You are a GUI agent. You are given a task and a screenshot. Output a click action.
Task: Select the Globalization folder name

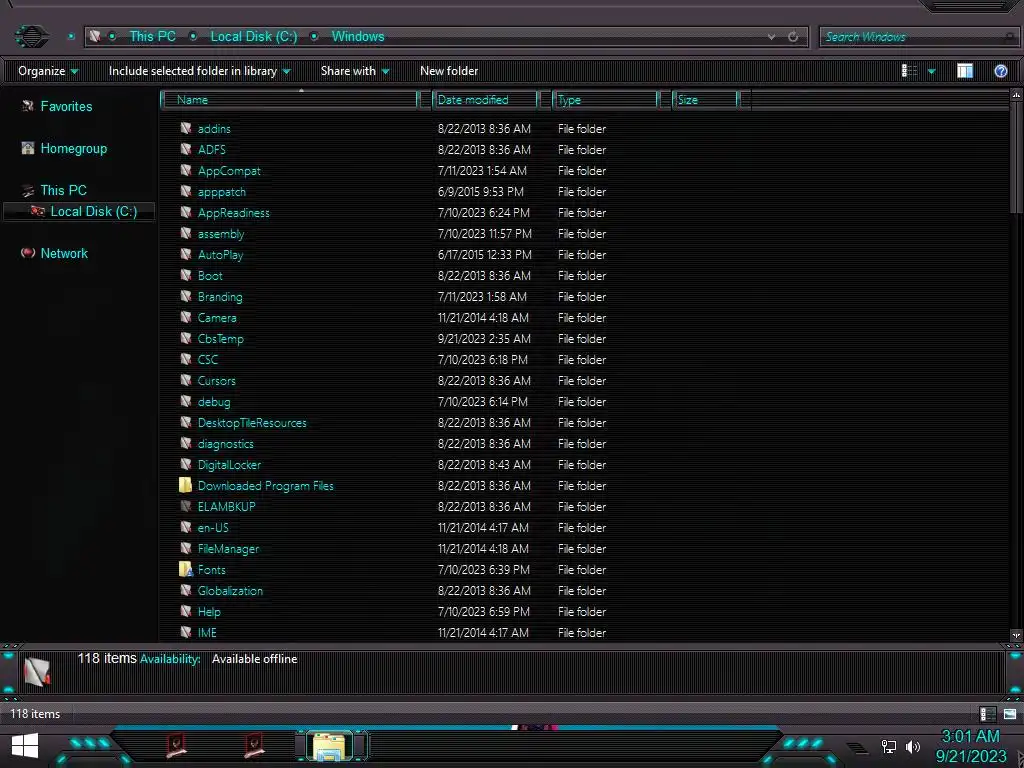pyautogui.click(x=230, y=590)
